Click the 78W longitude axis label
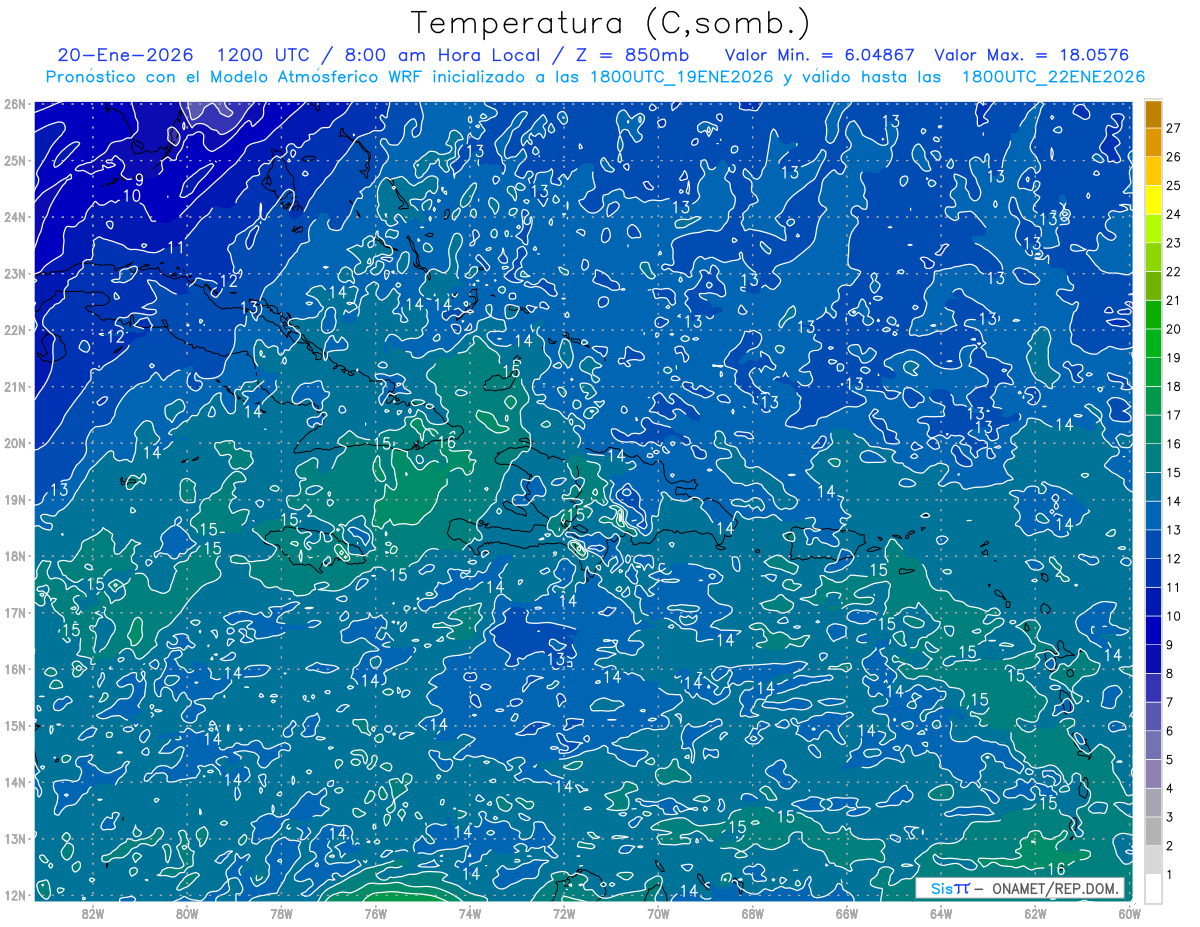The width and height of the screenshot is (1200, 927). [x=281, y=913]
